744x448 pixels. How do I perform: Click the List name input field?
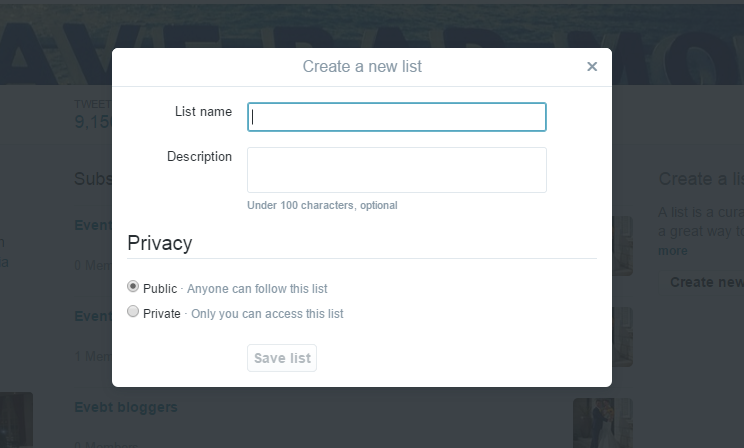click(x=397, y=117)
